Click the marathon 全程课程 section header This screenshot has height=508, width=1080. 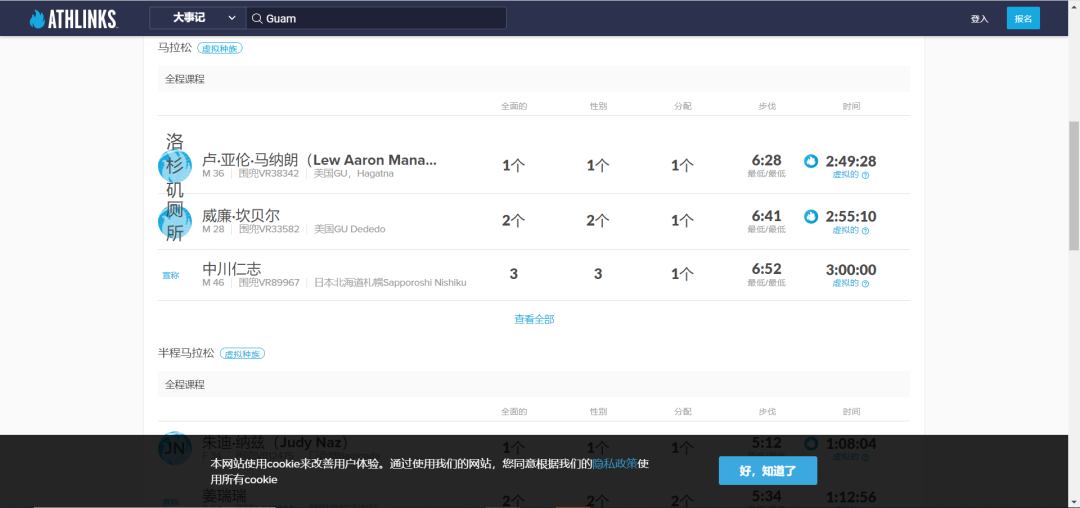click(534, 78)
